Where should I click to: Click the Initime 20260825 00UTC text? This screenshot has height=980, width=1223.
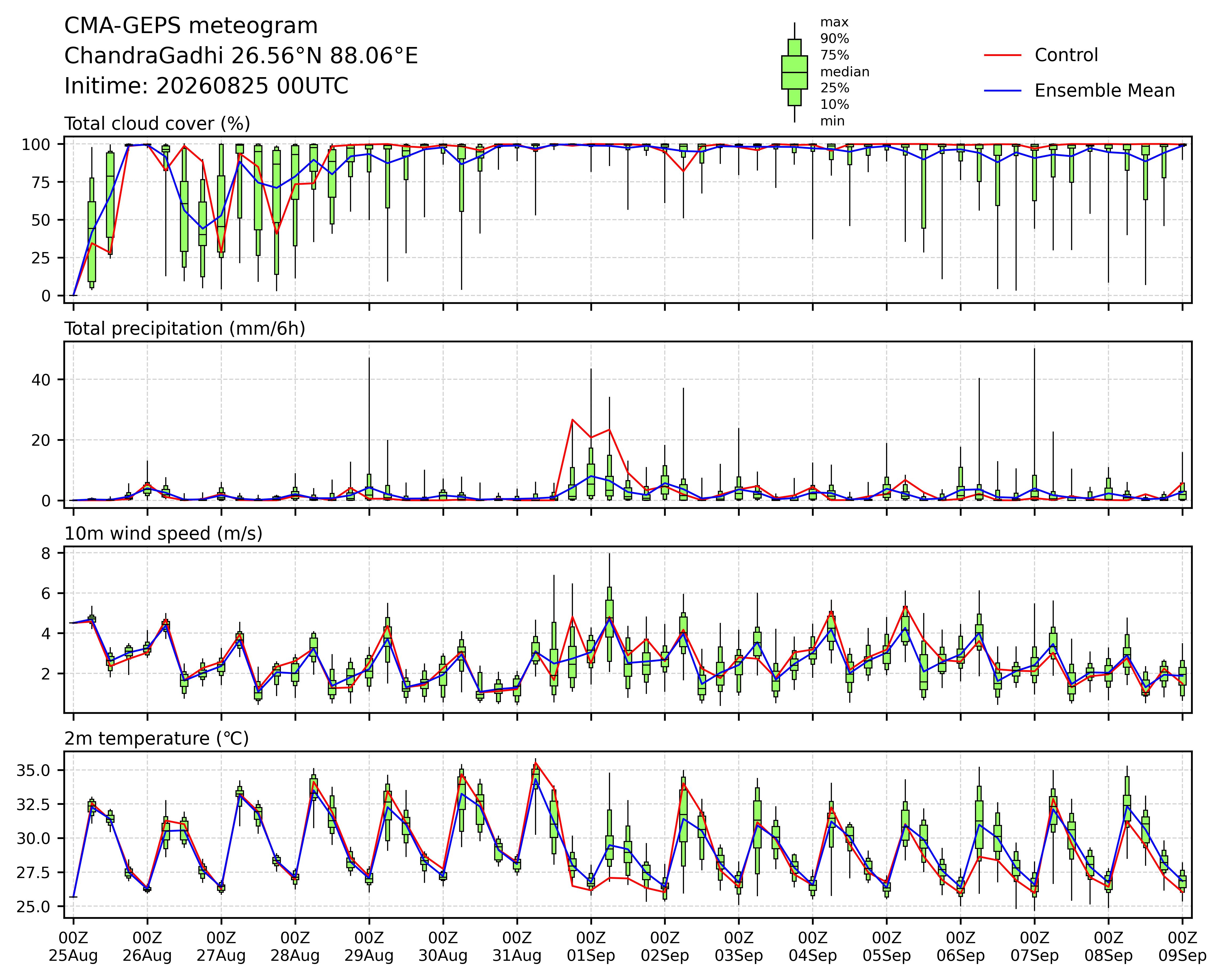206,86
